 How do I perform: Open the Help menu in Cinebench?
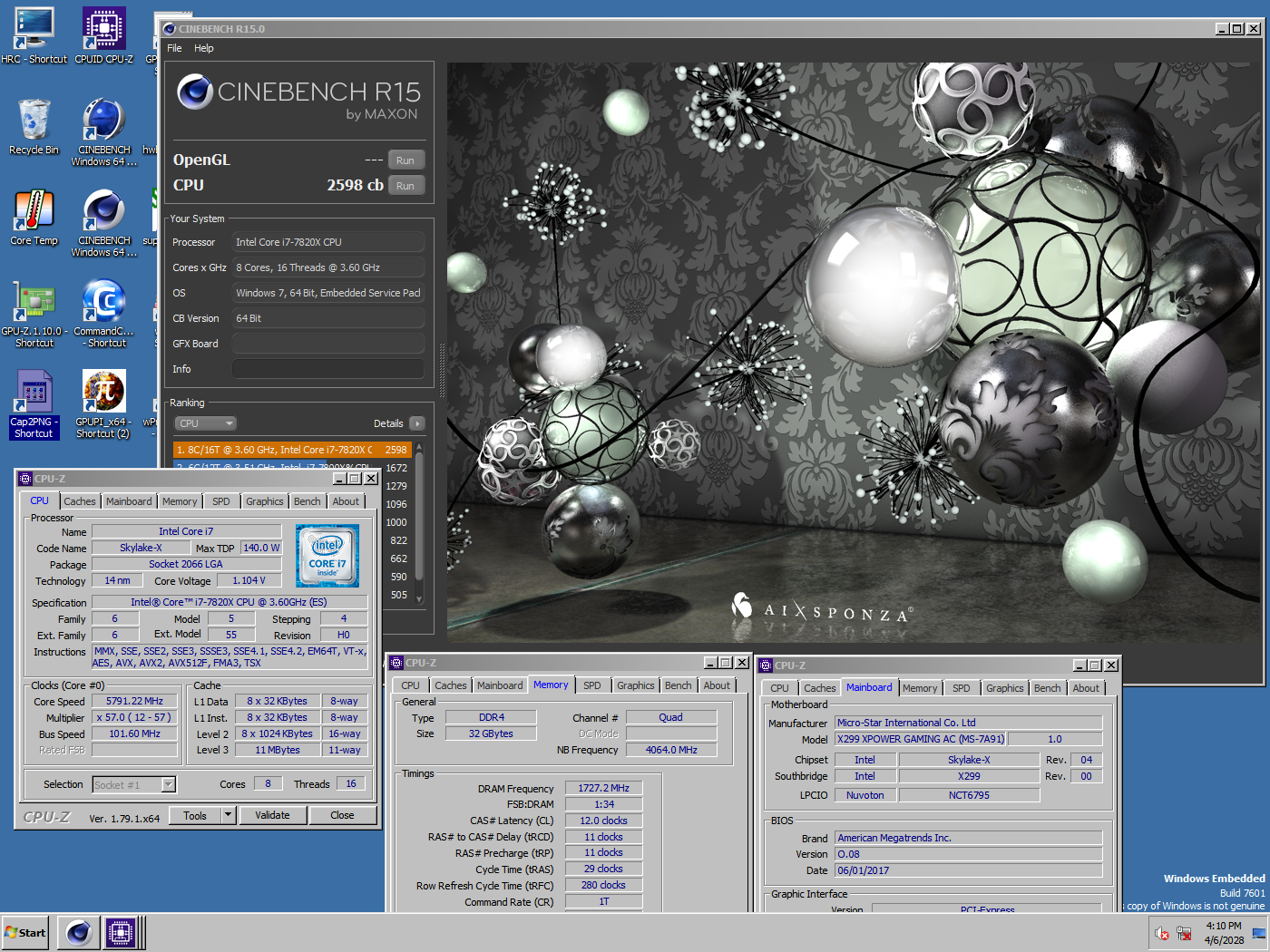(204, 48)
